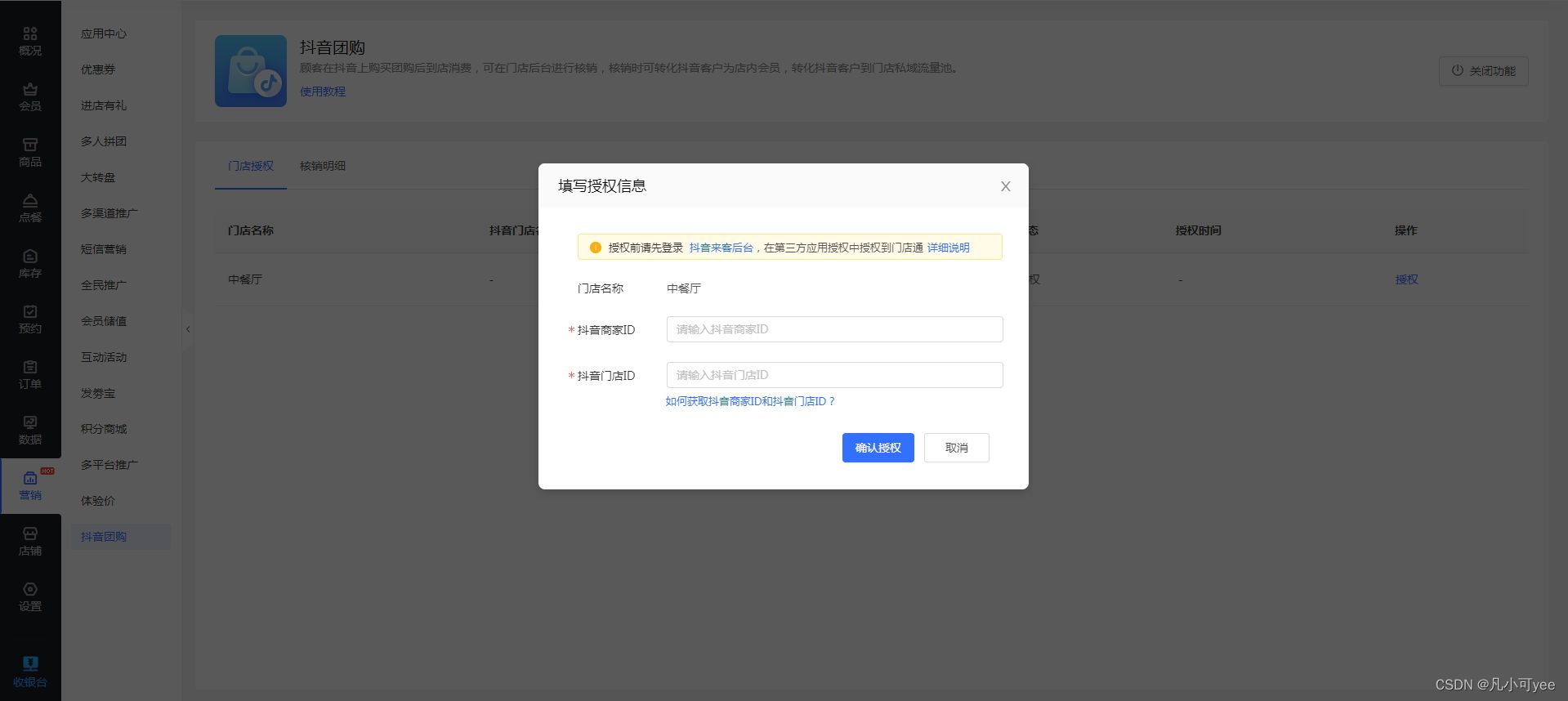Select 体验价 in the submenu

[98, 501]
